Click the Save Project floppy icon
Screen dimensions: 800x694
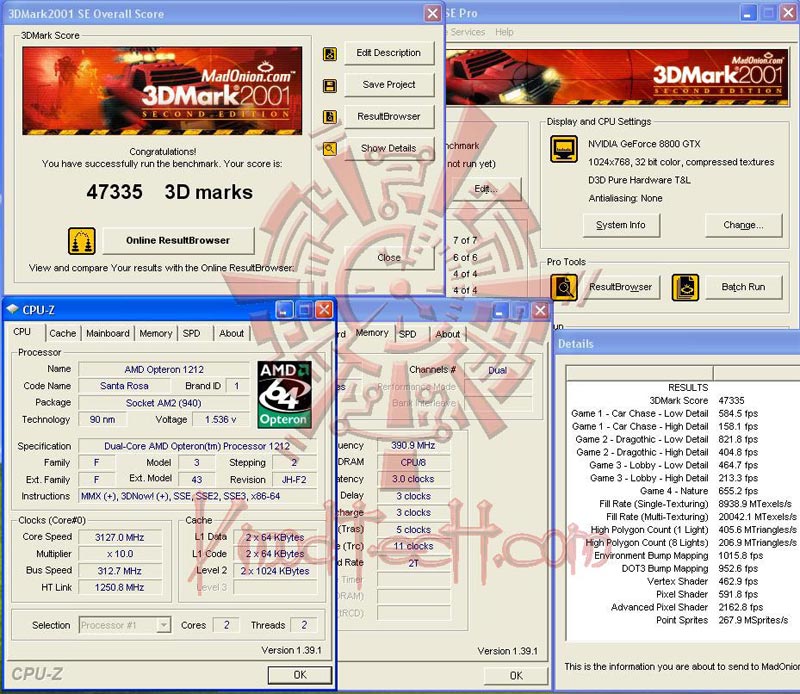pyautogui.click(x=330, y=86)
